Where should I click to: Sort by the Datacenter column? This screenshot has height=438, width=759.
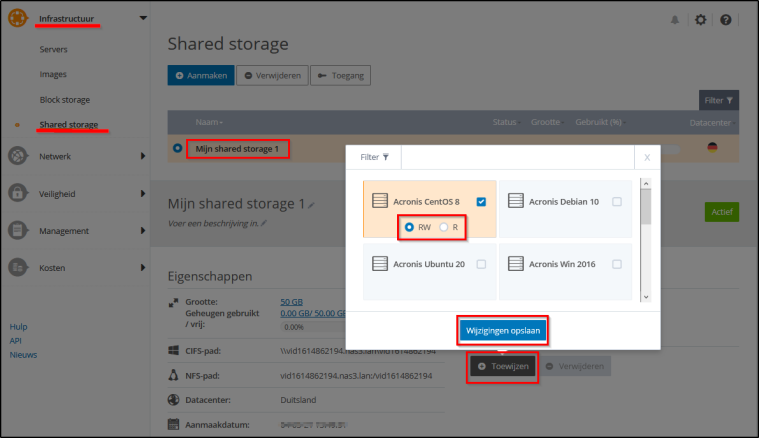(712, 122)
